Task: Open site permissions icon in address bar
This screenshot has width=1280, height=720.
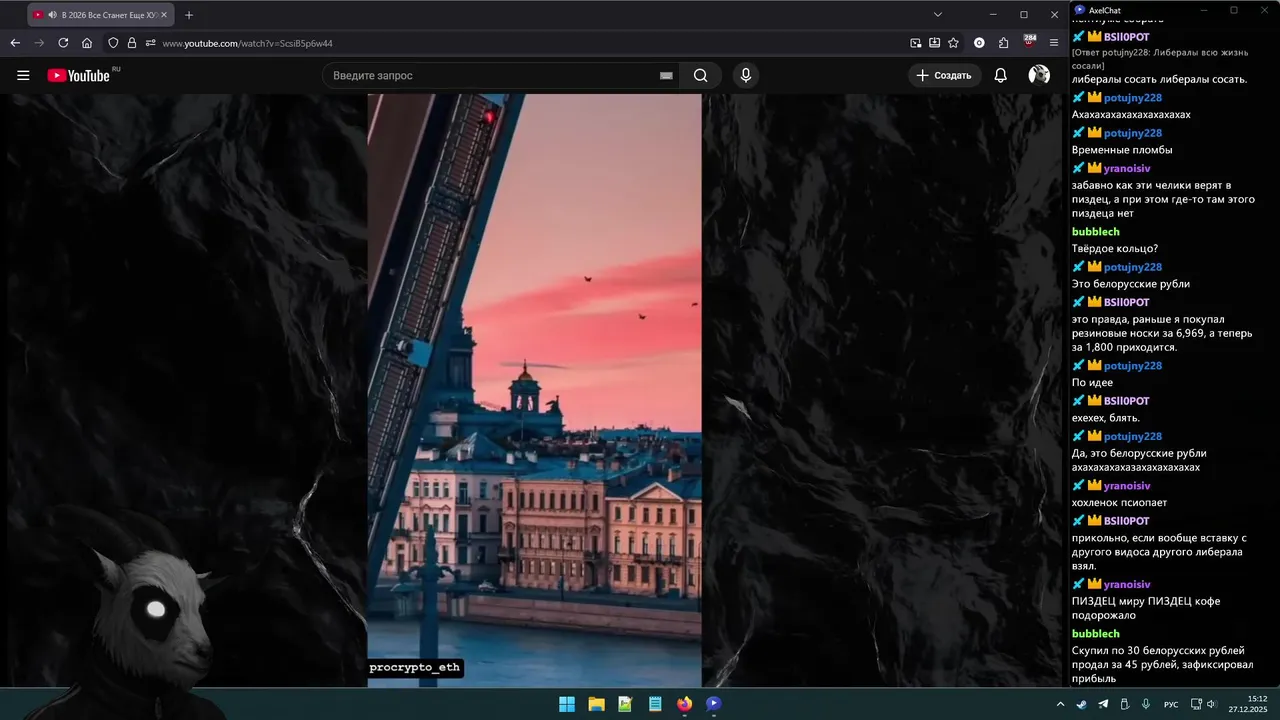Action: click(150, 43)
